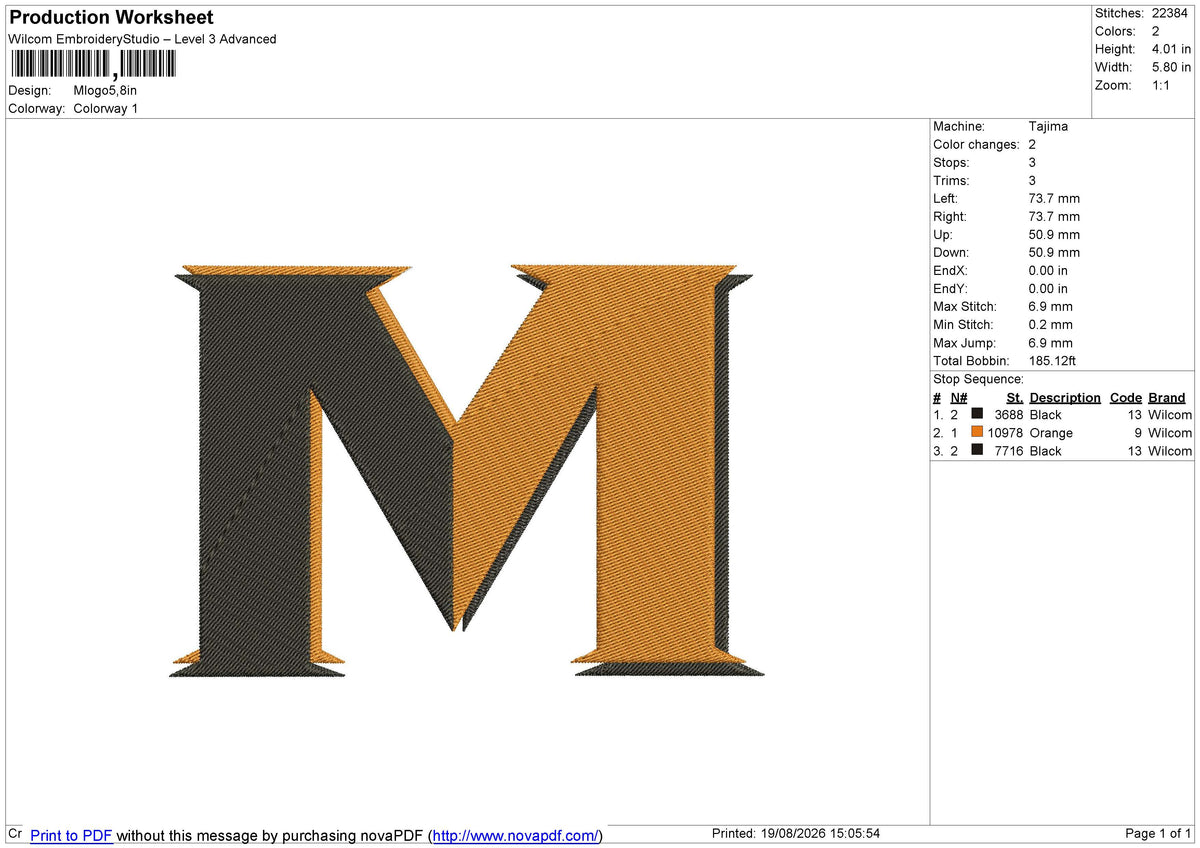Click the 'Description' column header

pyautogui.click(x=1065, y=397)
